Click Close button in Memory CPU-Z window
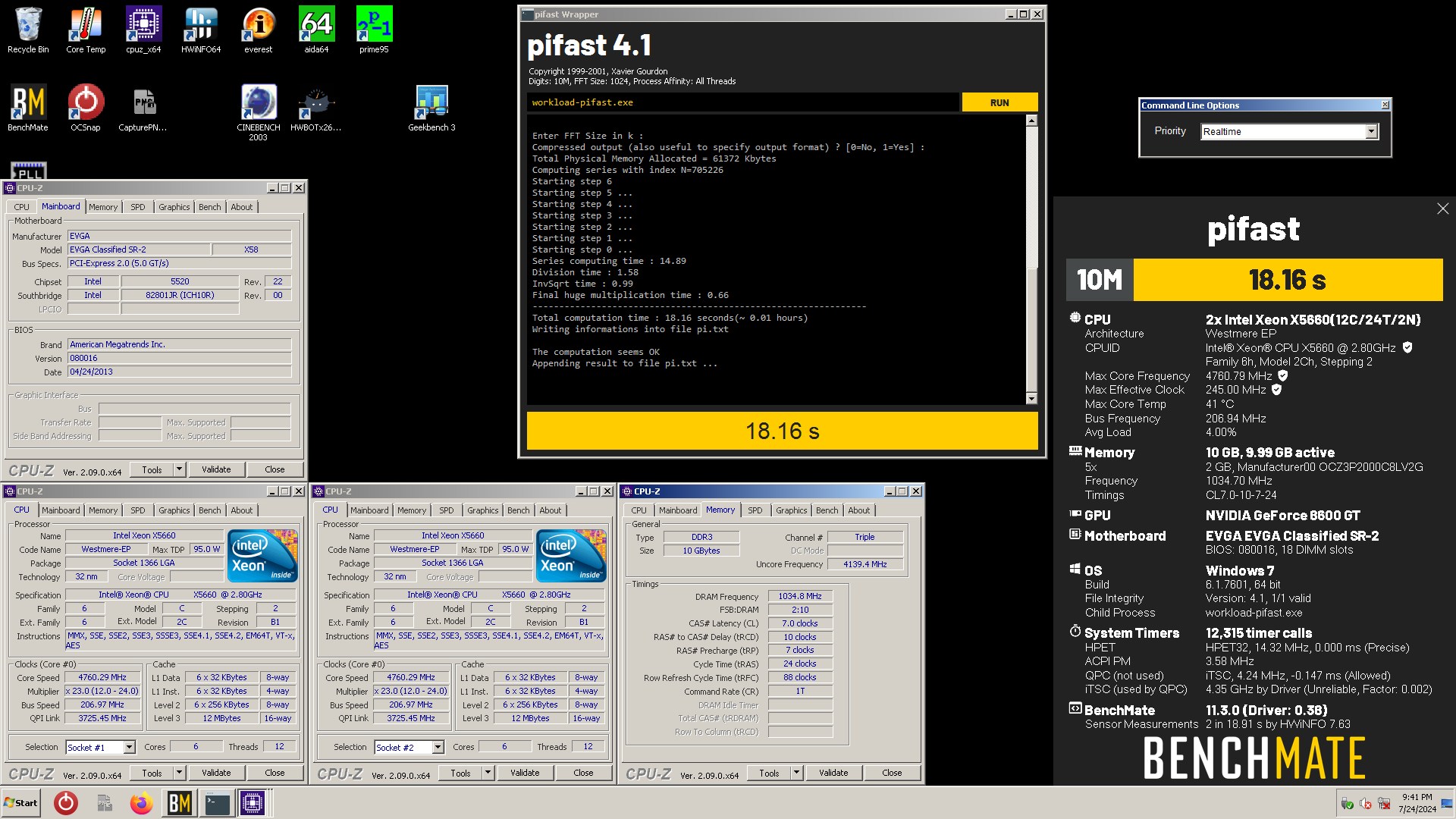 coord(892,773)
